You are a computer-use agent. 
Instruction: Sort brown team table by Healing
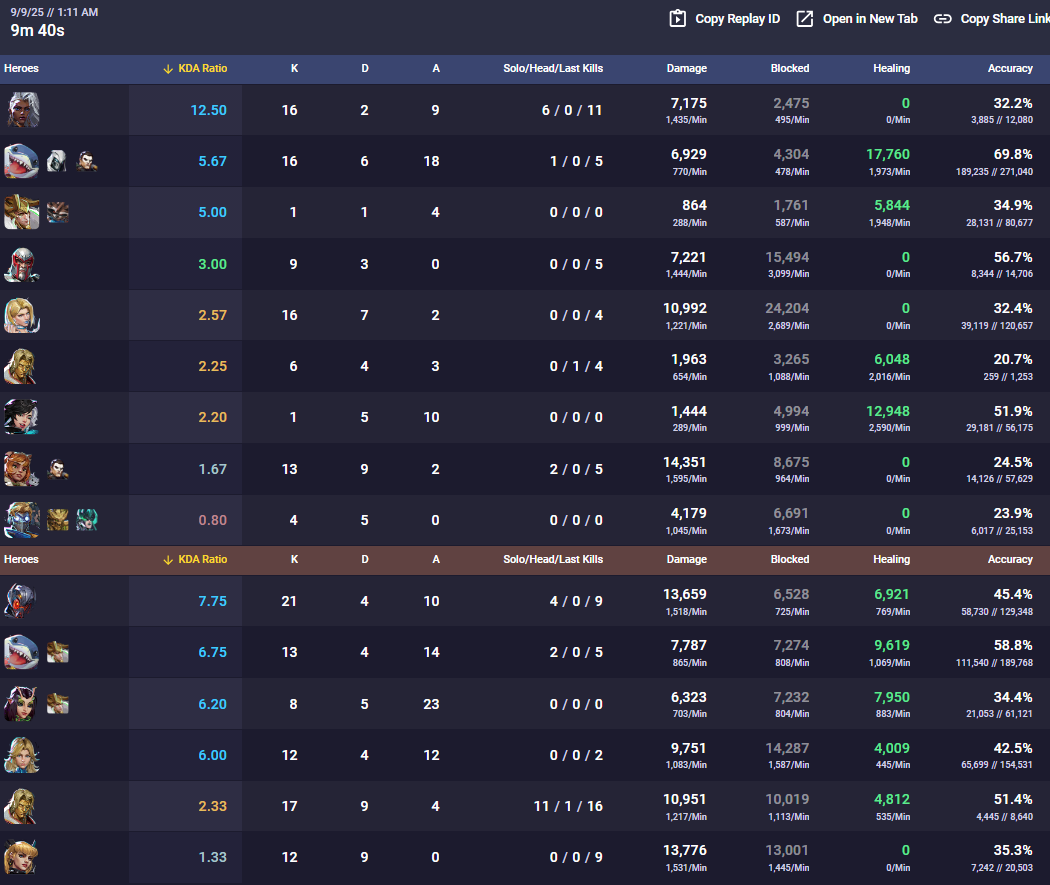point(891,559)
